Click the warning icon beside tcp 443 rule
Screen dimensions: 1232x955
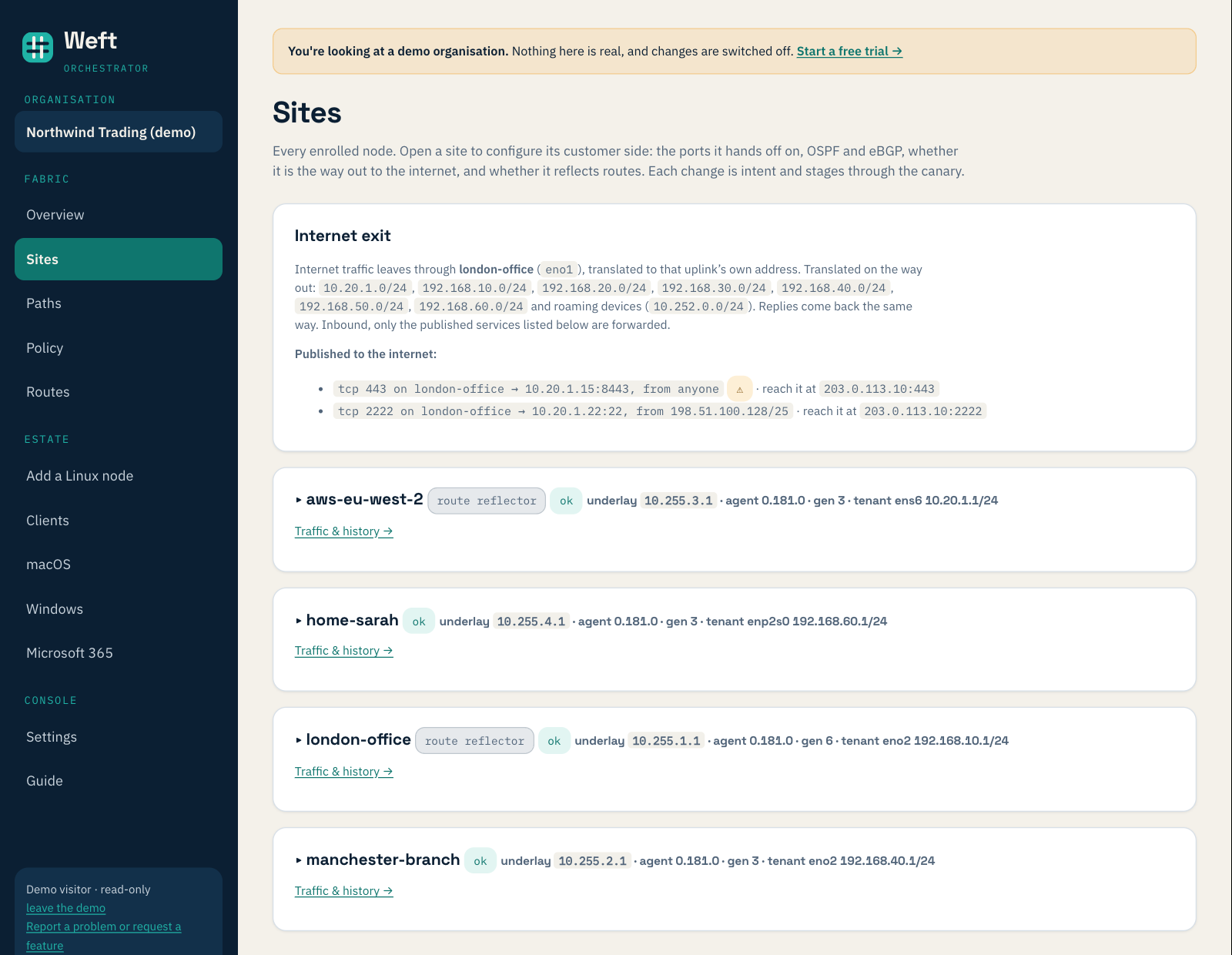740,390
